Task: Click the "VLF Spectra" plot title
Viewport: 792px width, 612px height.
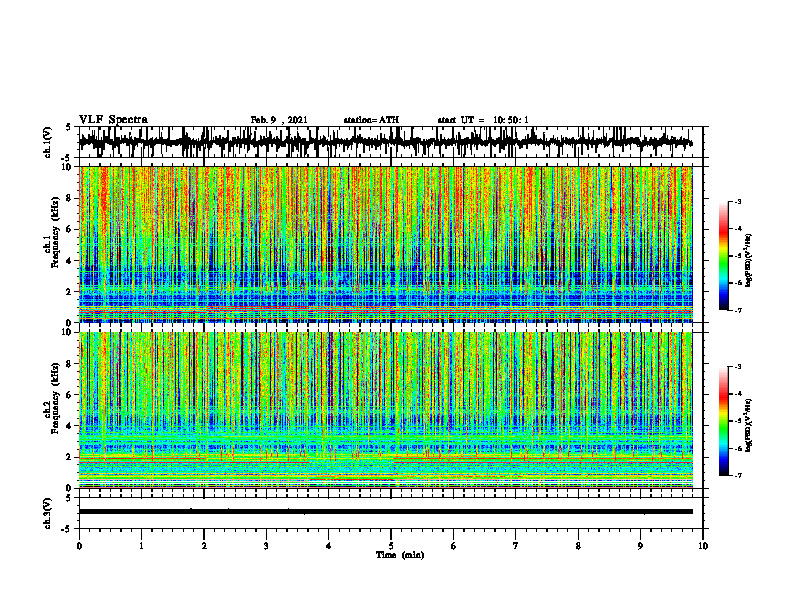Action: coord(113,120)
